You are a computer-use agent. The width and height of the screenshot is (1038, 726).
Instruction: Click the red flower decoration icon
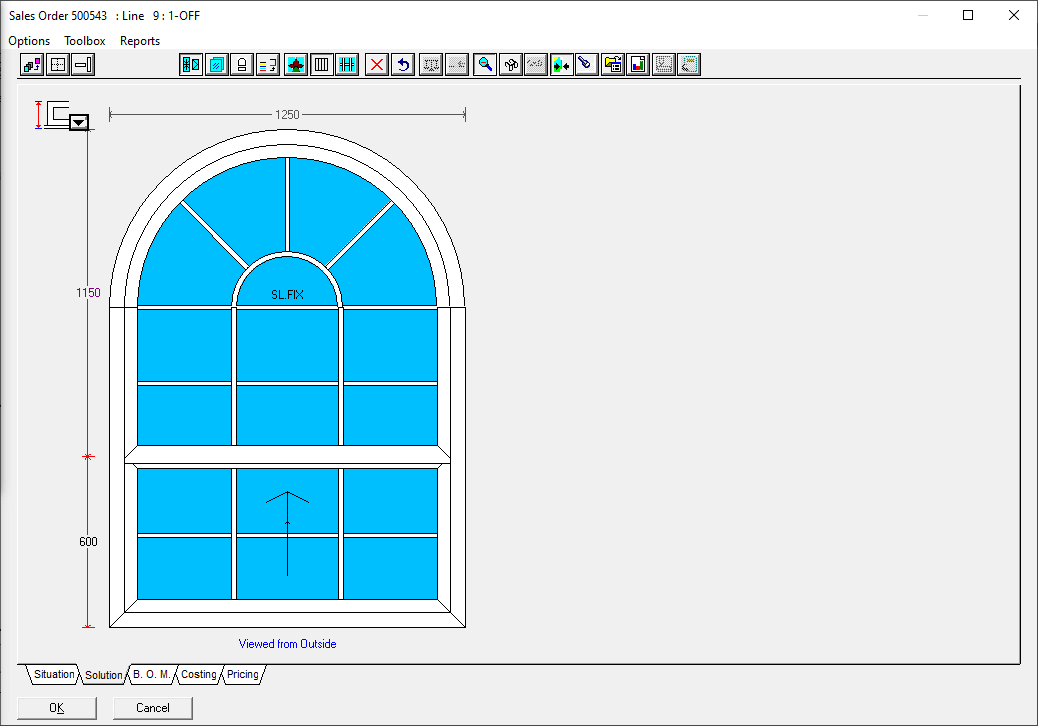(296, 65)
